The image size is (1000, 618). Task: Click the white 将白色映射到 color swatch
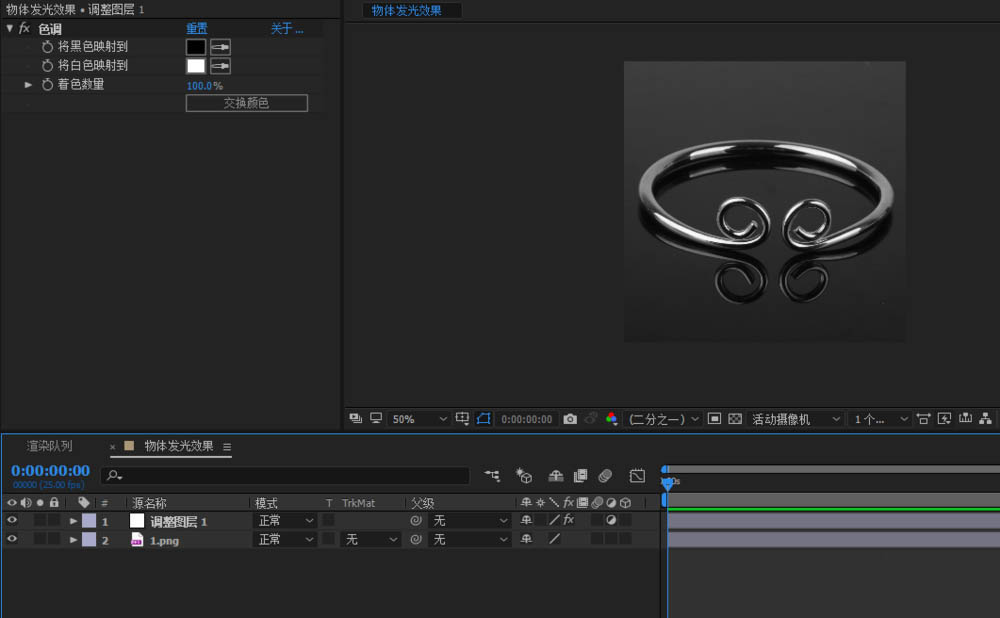click(196, 66)
